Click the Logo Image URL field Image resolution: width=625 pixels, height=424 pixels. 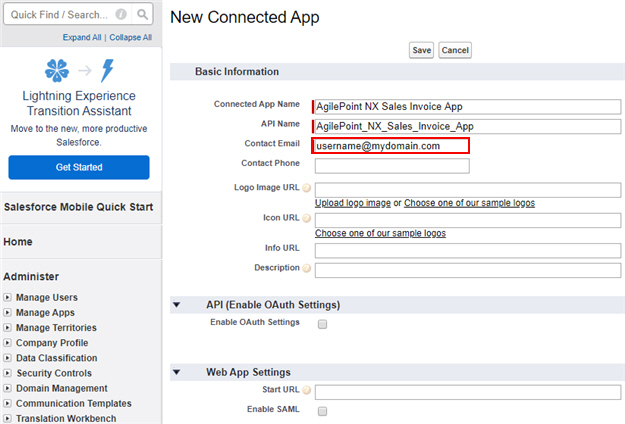(x=468, y=190)
